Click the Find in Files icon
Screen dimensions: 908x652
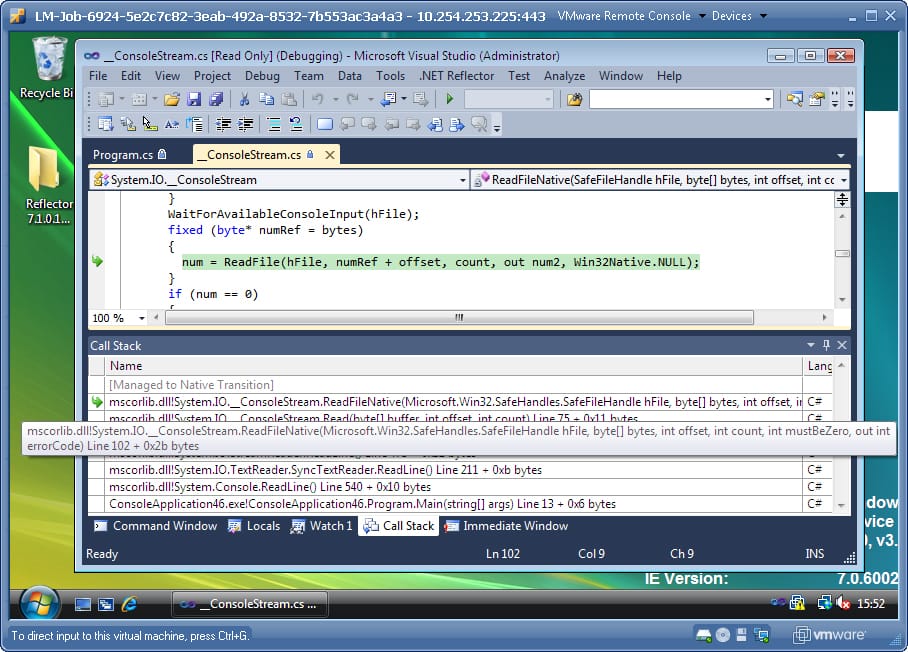pyautogui.click(x=574, y=99)
